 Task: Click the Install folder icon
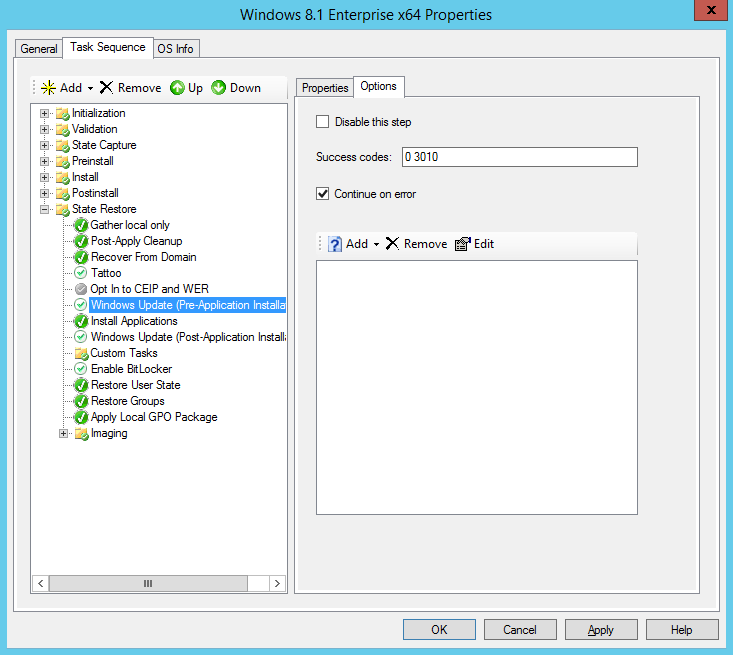(63, 178)
